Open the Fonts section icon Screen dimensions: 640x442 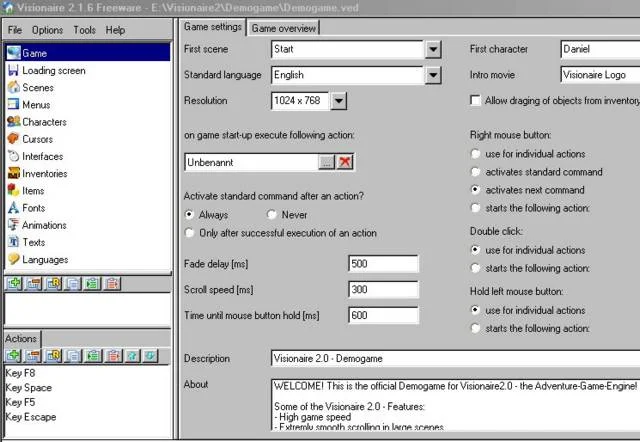(x=13, y=207)
